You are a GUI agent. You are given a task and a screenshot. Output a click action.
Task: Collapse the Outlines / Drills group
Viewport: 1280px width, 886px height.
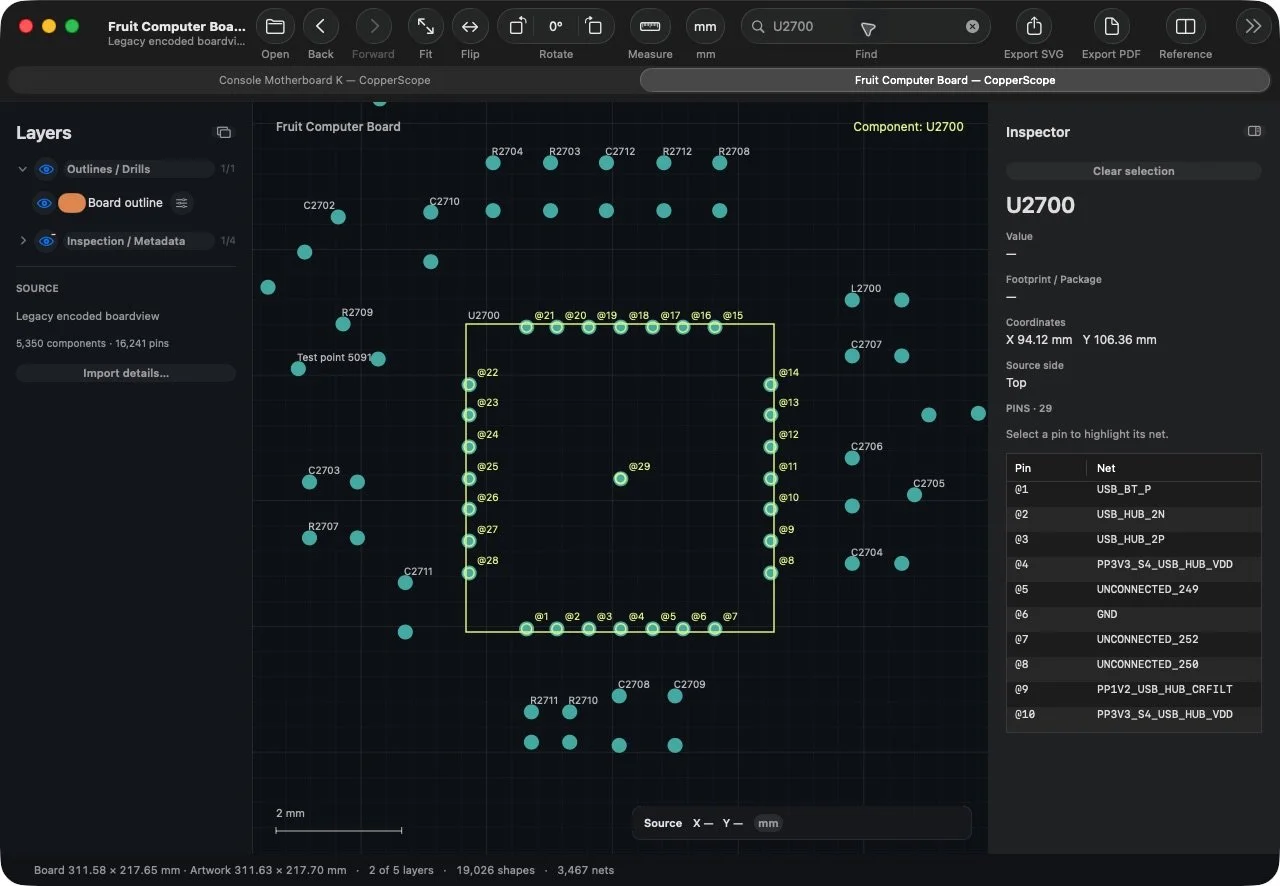tap(23, 169)
